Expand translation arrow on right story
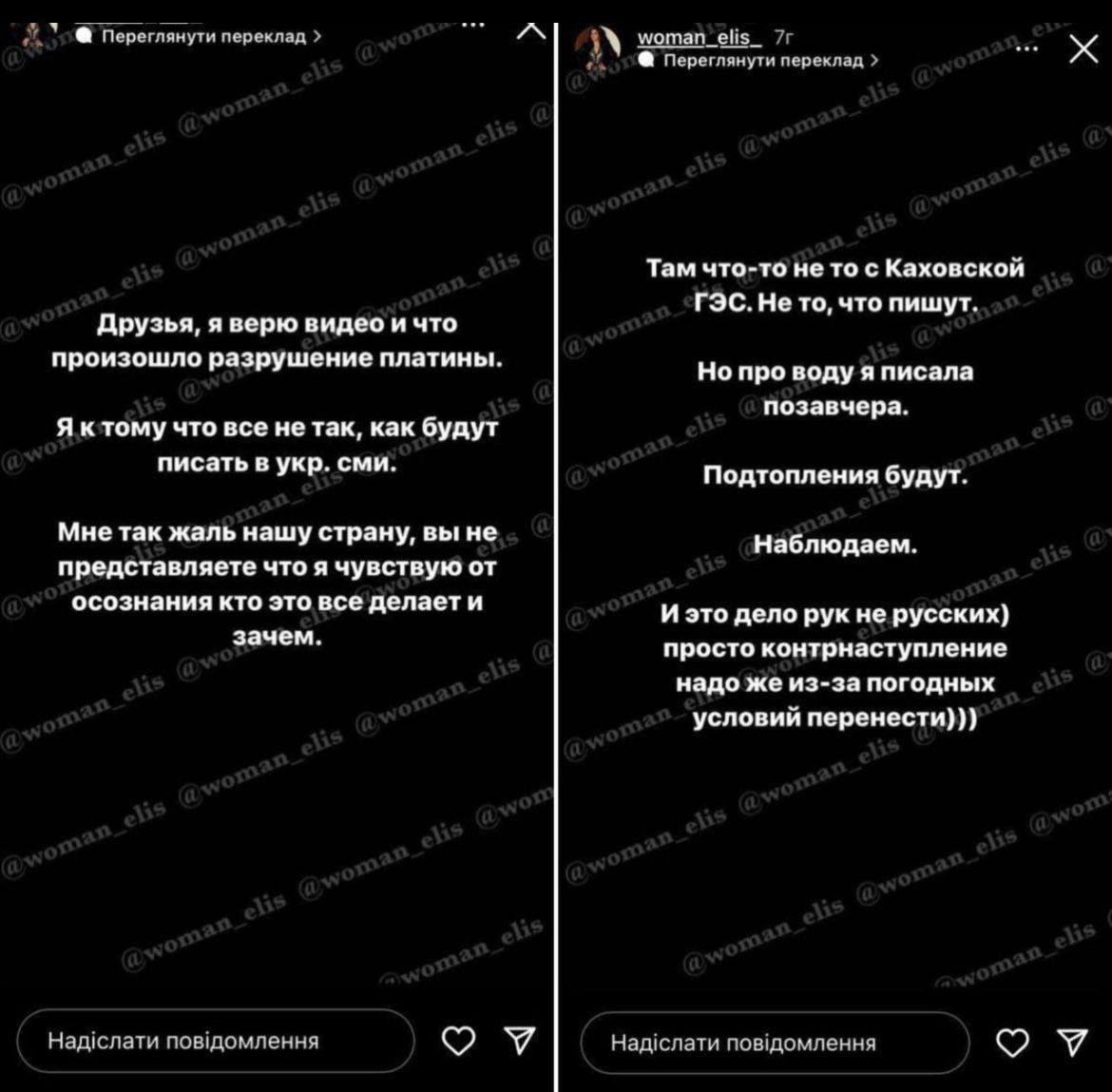Image resolution: width=1112 pixels, height=1092 pixels. click(x=873, y=61)
